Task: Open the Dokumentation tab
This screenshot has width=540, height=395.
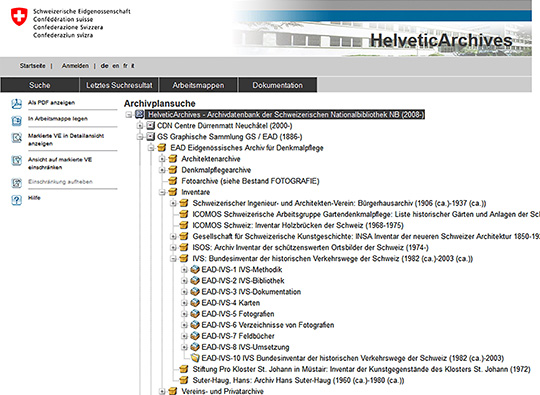Action: point(278,85)
